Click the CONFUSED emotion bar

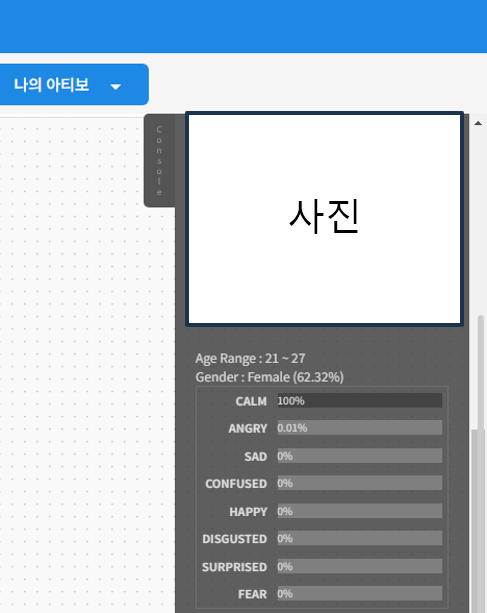[360, 483]
